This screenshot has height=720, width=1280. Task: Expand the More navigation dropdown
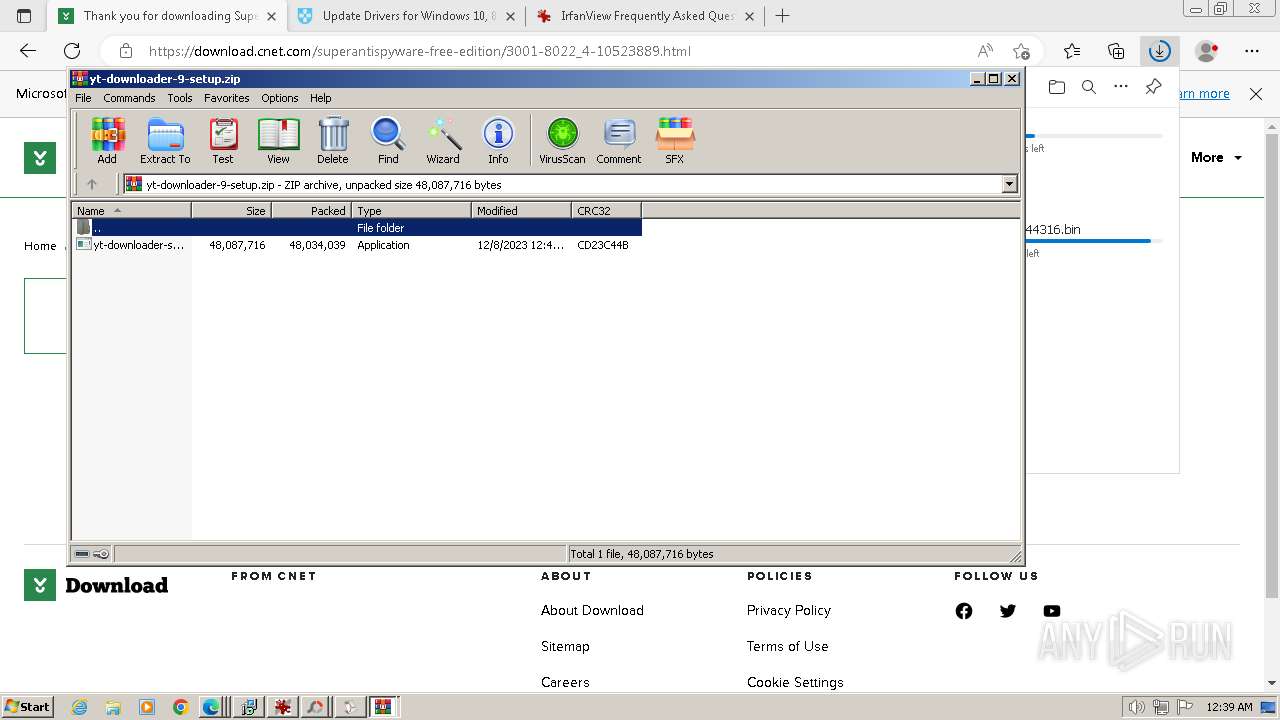[1216, 157]
